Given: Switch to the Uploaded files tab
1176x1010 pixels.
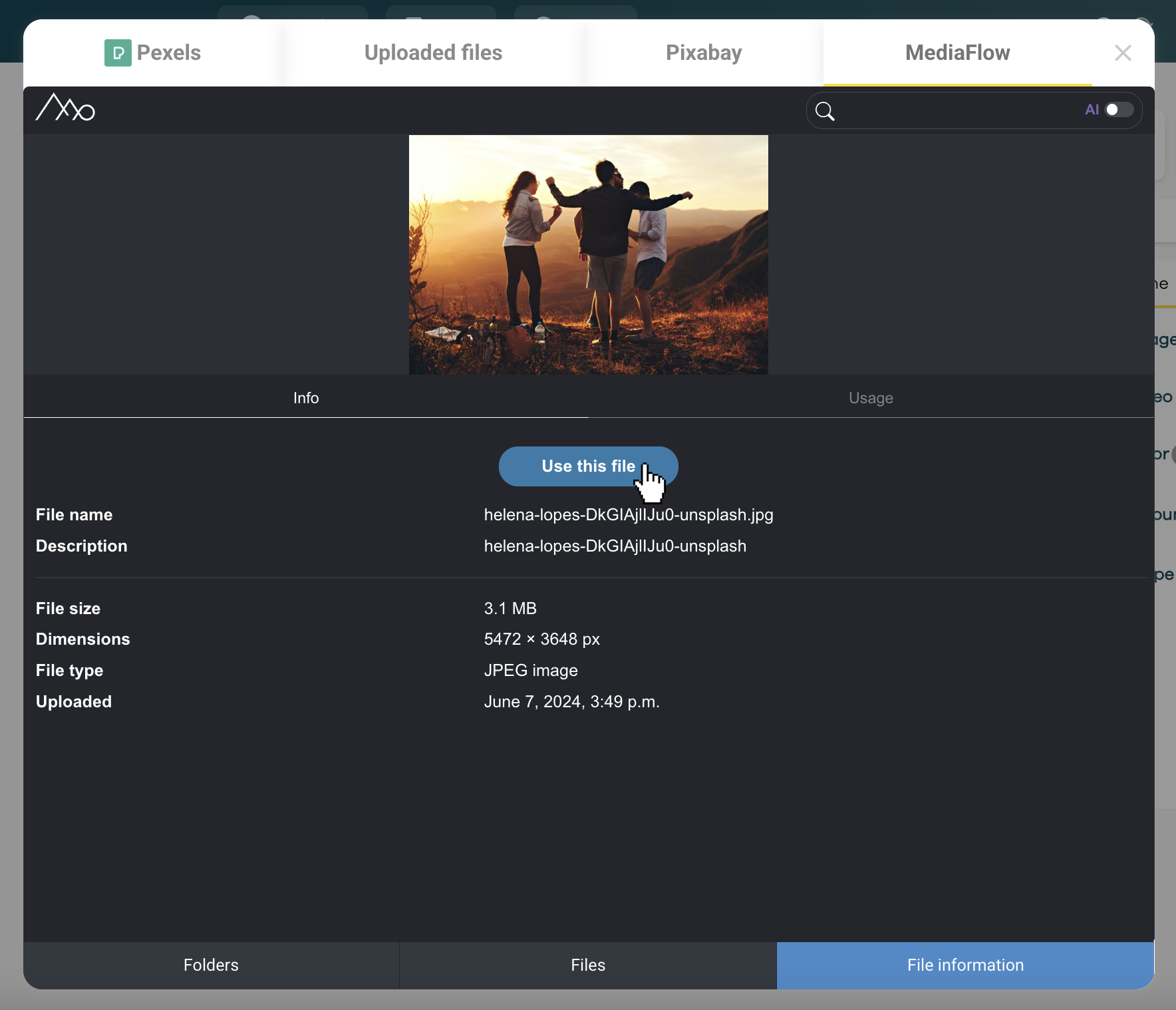Looking at the screenshot, I should [x=433, y=53].
